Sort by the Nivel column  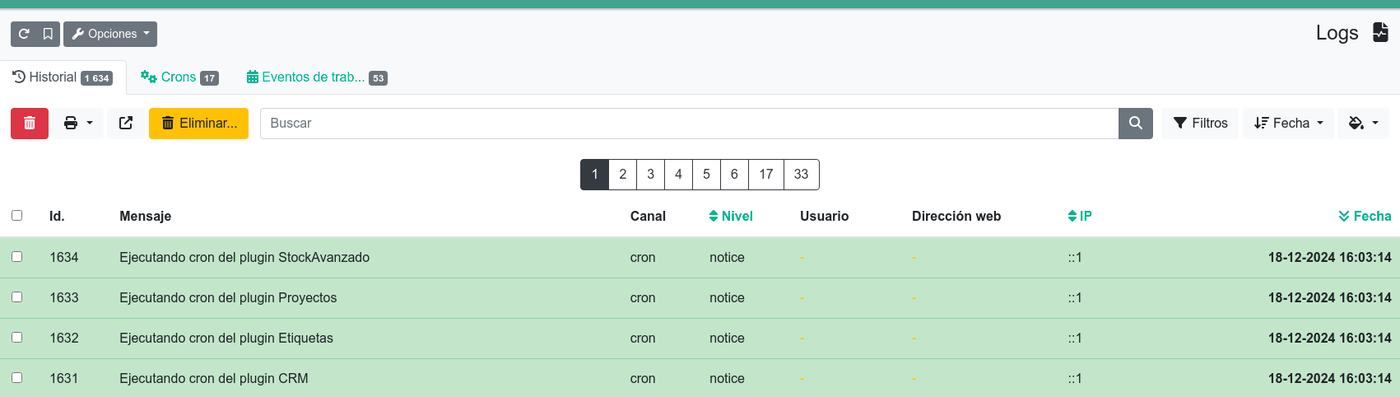tap(731, 216)
